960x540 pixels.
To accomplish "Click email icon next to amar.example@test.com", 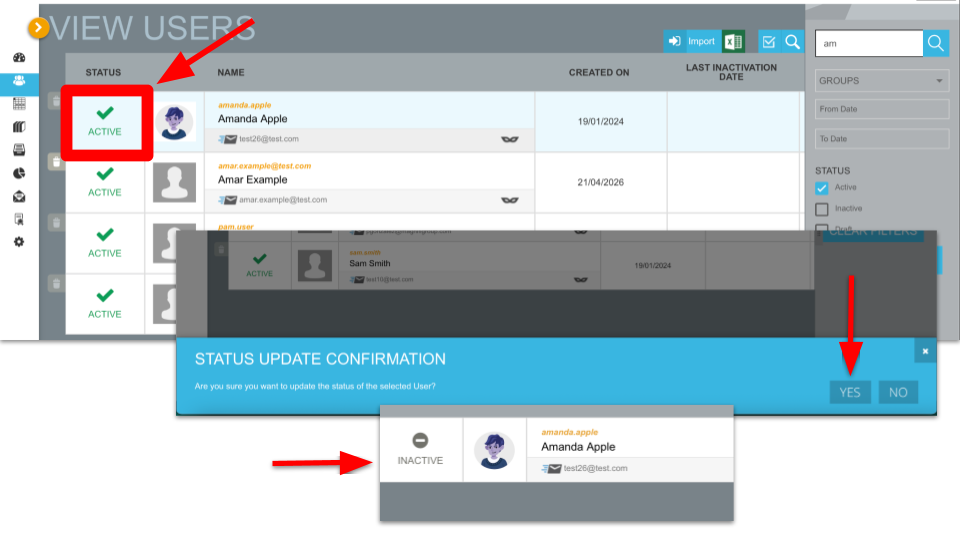I will click(x=227, y=200).
